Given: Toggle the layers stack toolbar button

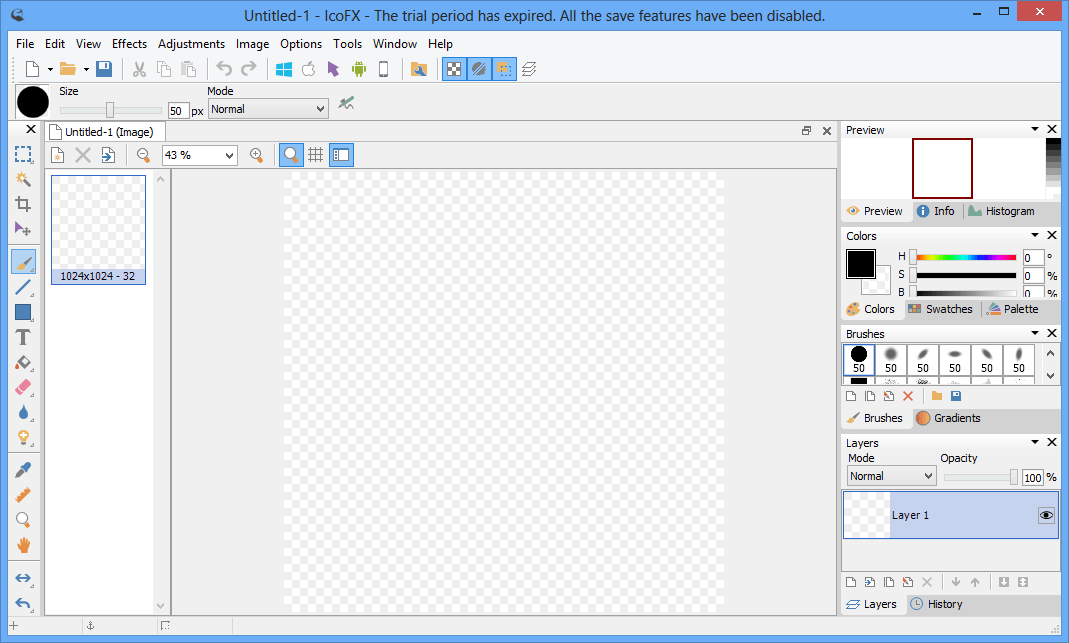Looking at the screenshot, I should click(529, 69).
